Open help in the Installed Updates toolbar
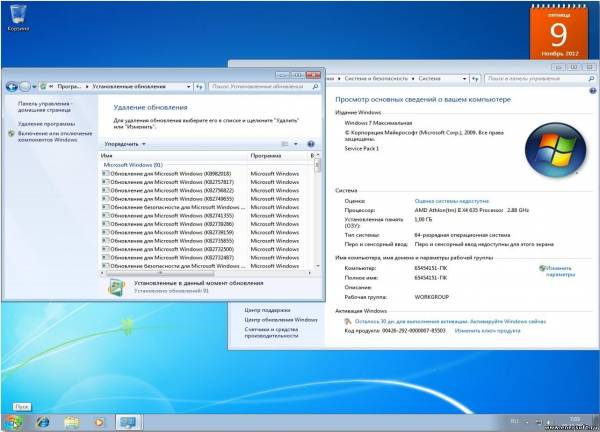Viewport: 600px width, 432px height. 311,144
